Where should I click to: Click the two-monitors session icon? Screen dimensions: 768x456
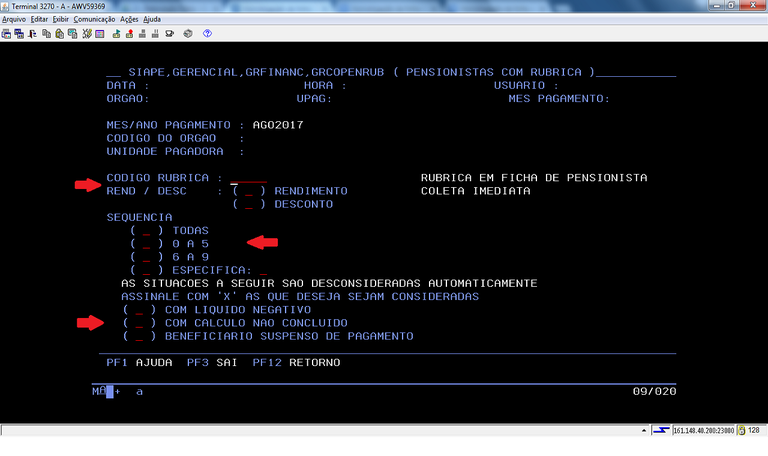[19, 34]
